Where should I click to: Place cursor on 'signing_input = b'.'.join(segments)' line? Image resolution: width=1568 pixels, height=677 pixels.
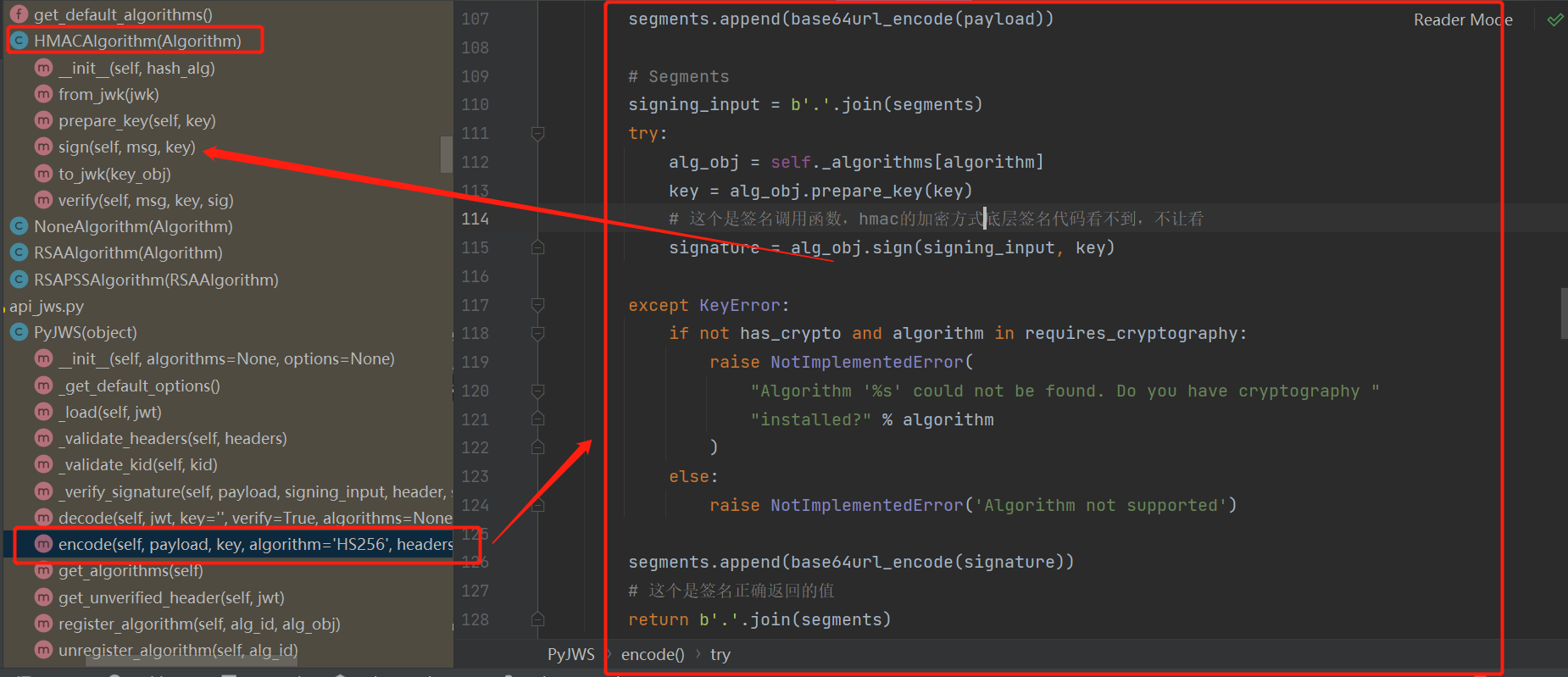[805, 104]
